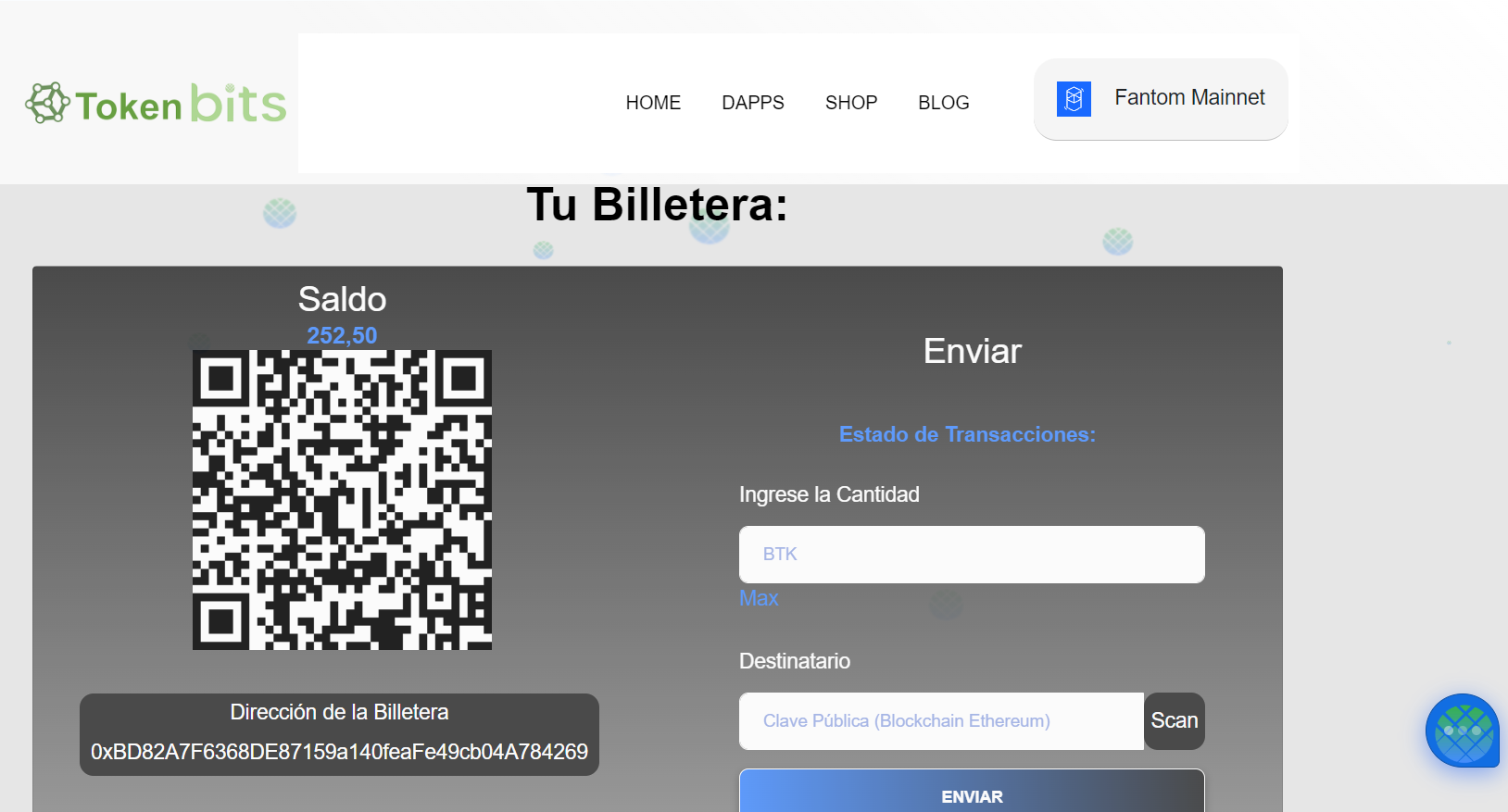The height and width of the screenshot is (812, 1508).
Task: Open the Fantom network icon
Action: pos(1074,98)
